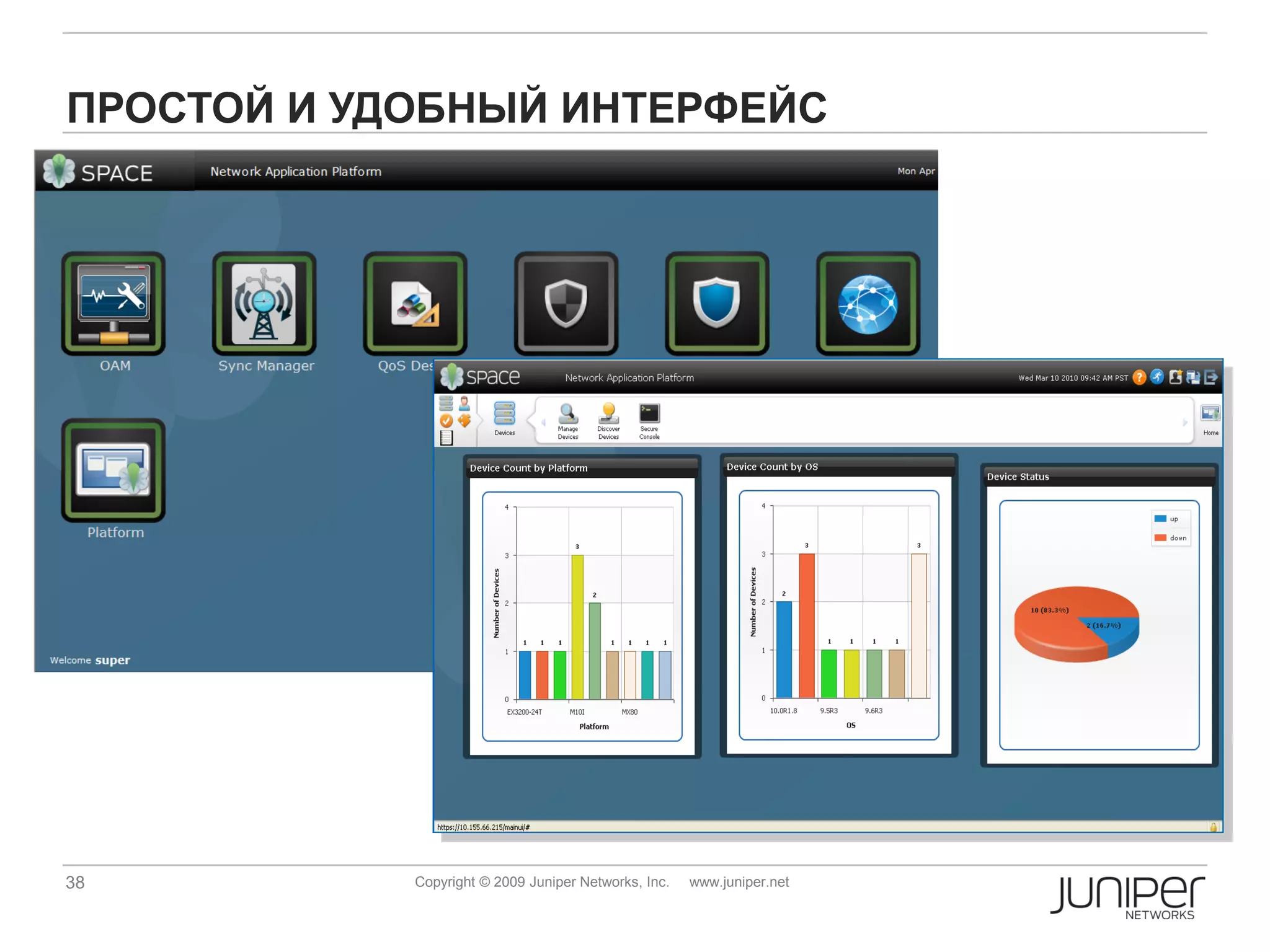Select Device Count by OS panel title

pyautogui.click(x=772, y=467)
